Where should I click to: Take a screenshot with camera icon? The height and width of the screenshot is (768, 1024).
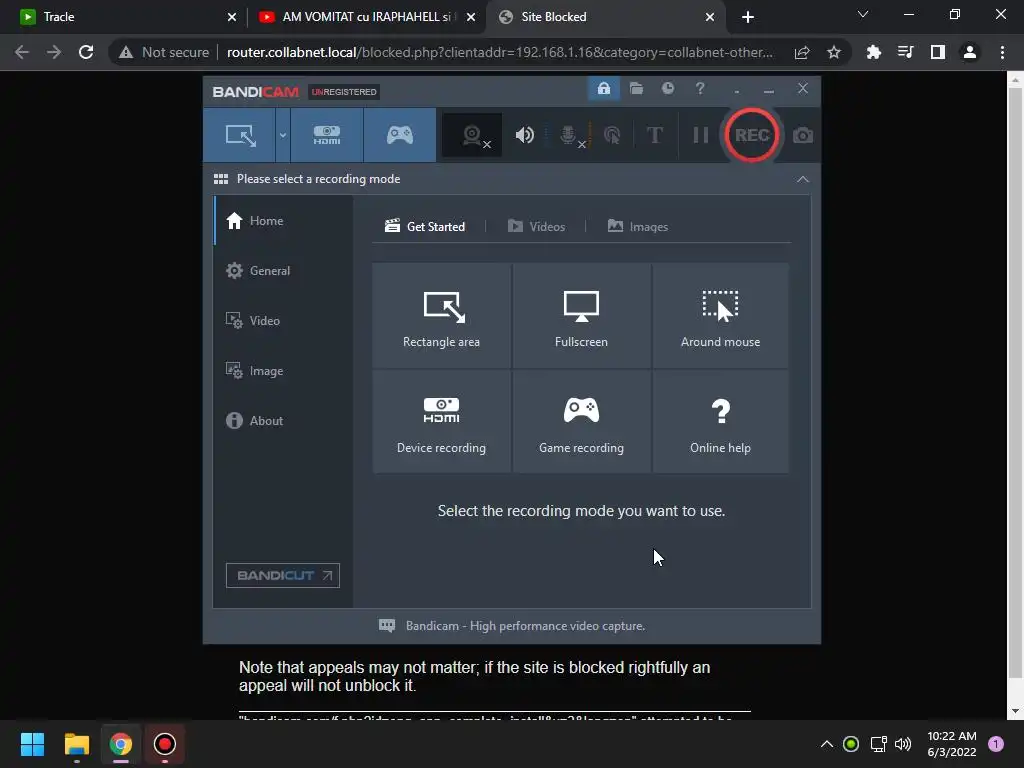pos(803,135)
